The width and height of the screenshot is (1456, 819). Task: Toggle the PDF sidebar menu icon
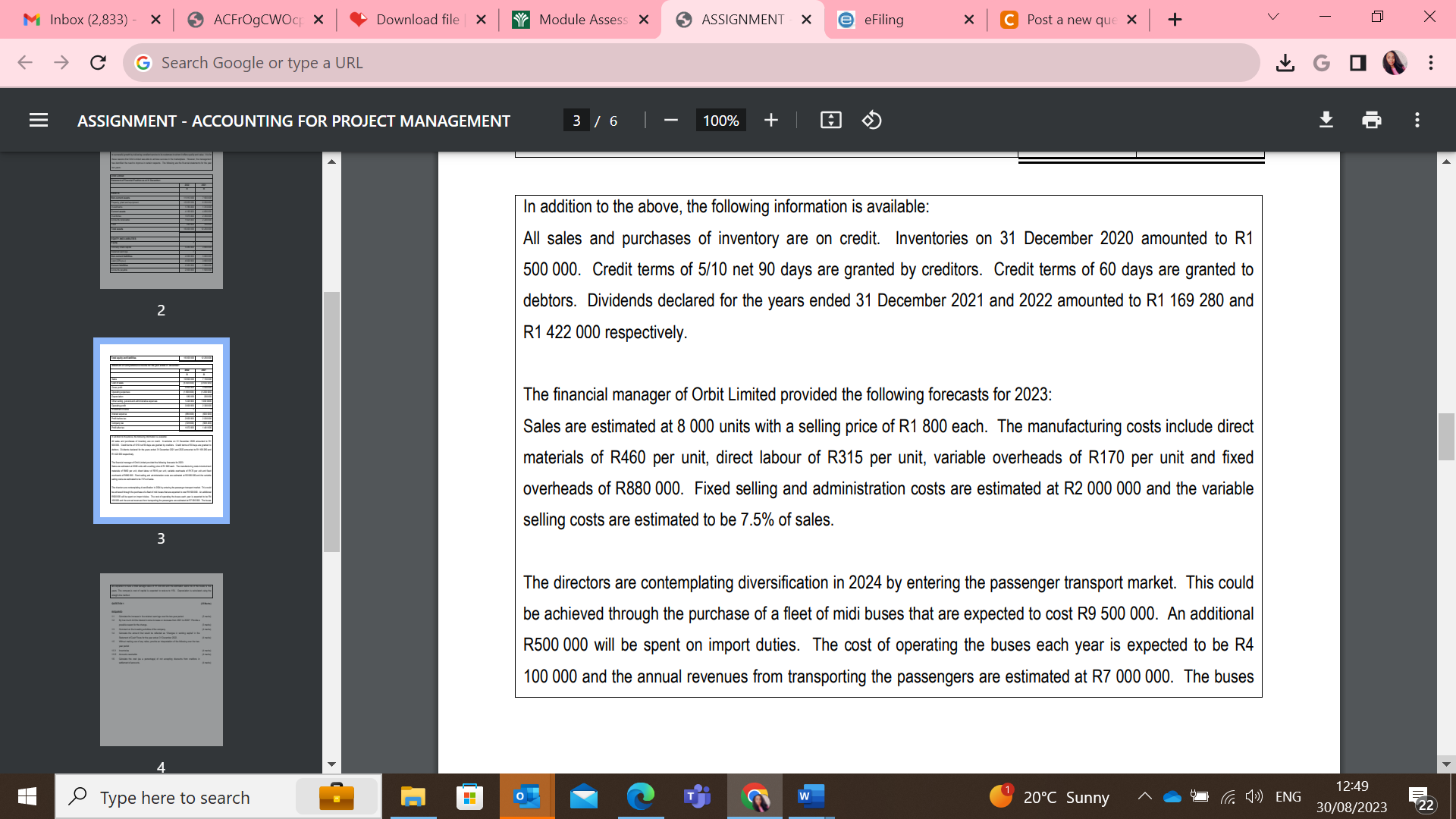39,121
